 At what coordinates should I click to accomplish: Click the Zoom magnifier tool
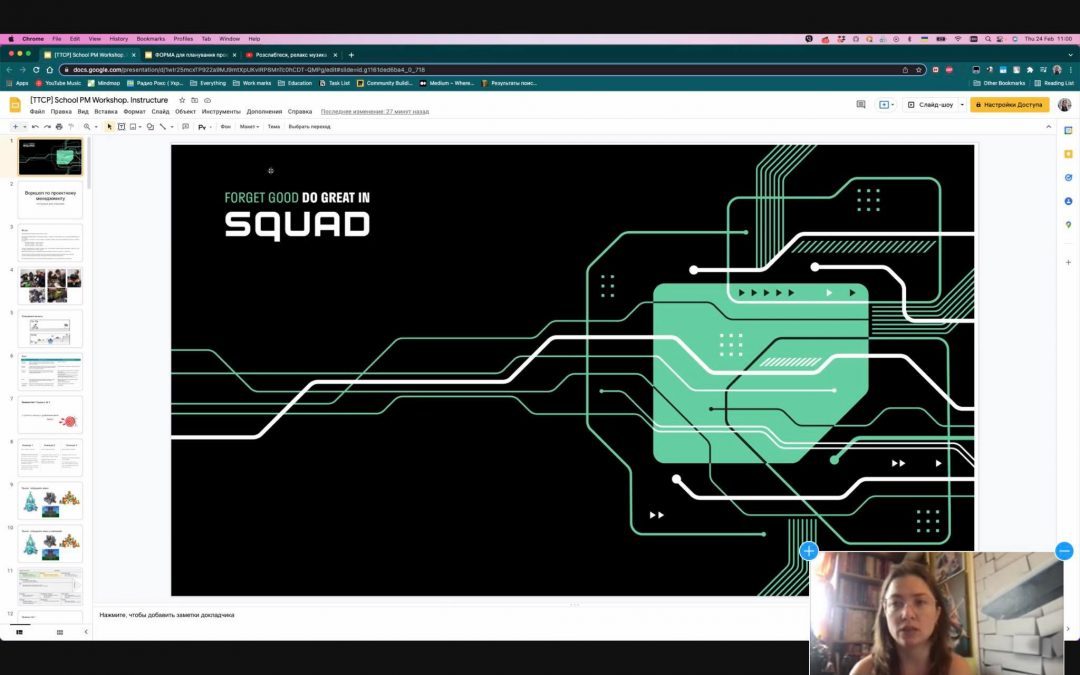coord(87,127)
